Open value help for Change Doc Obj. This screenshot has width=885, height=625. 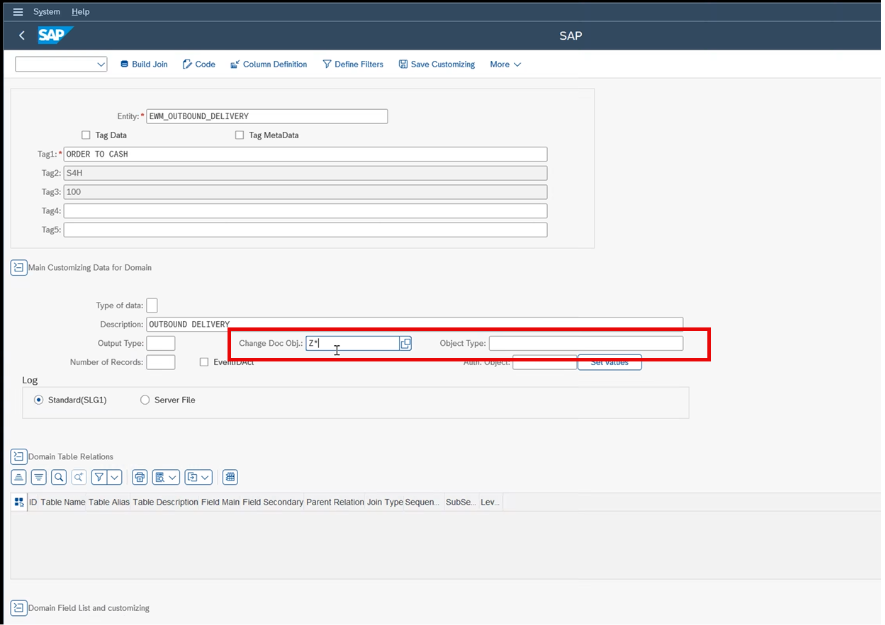405,343
